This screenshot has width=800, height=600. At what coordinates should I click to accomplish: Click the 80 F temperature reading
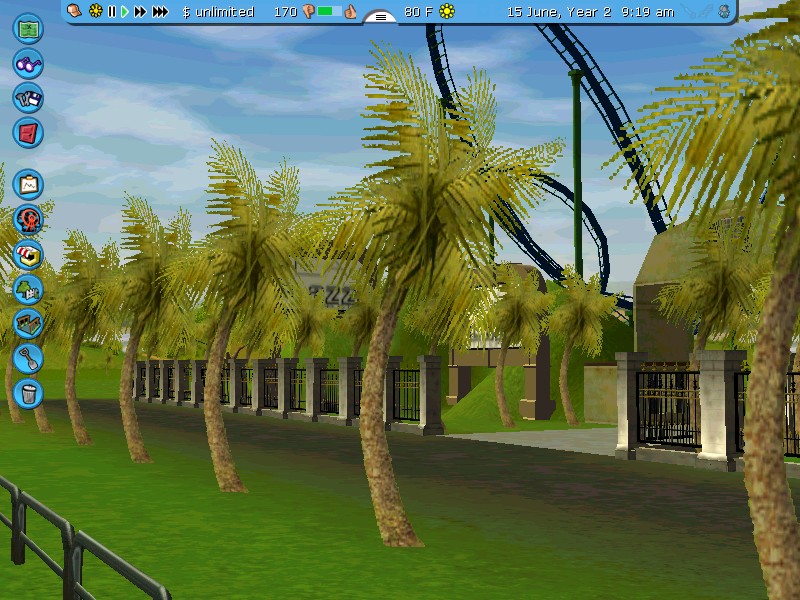pyautogui.click(x=418, y=12)
